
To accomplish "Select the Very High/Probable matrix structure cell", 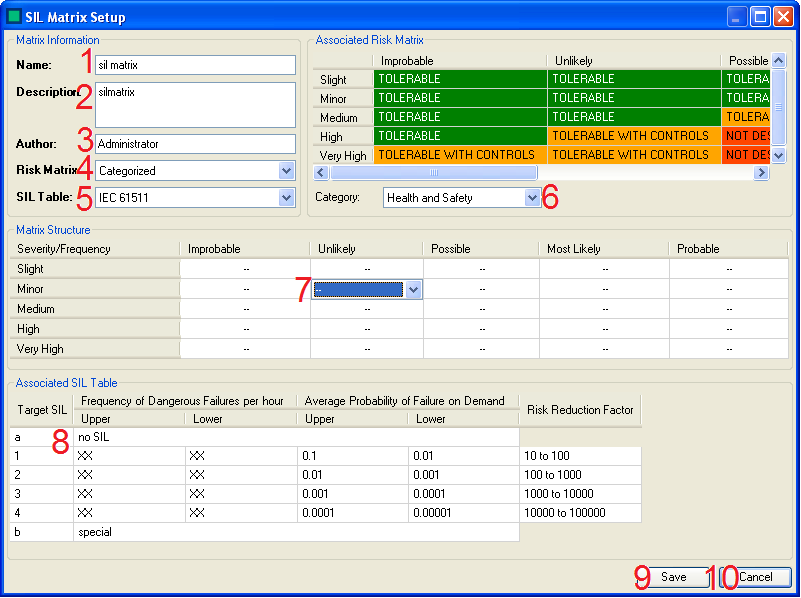I will coord(728,349).
